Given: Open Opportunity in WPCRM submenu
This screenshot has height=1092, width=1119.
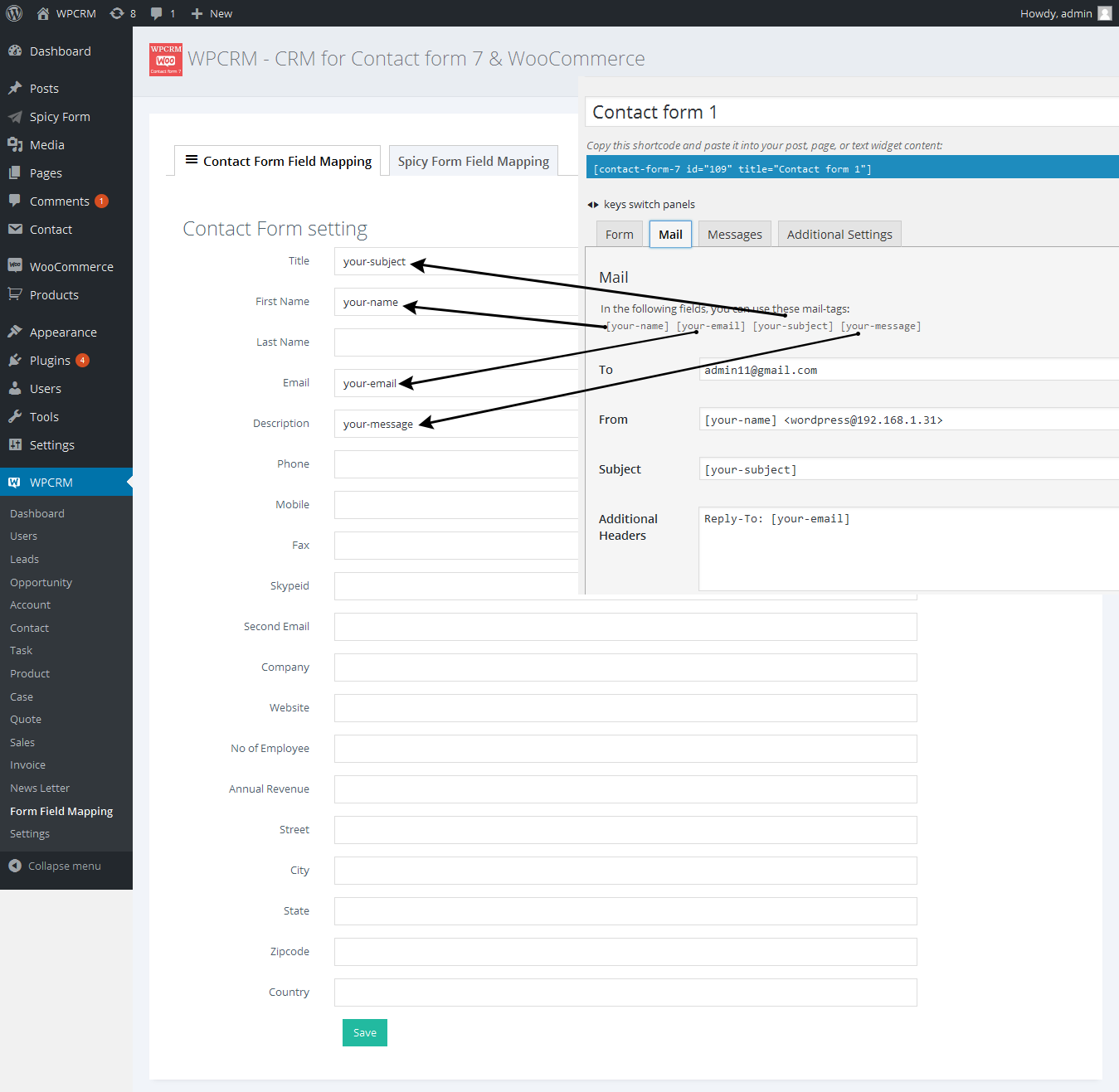Looking at the screenshot, I should coord(41,582).
